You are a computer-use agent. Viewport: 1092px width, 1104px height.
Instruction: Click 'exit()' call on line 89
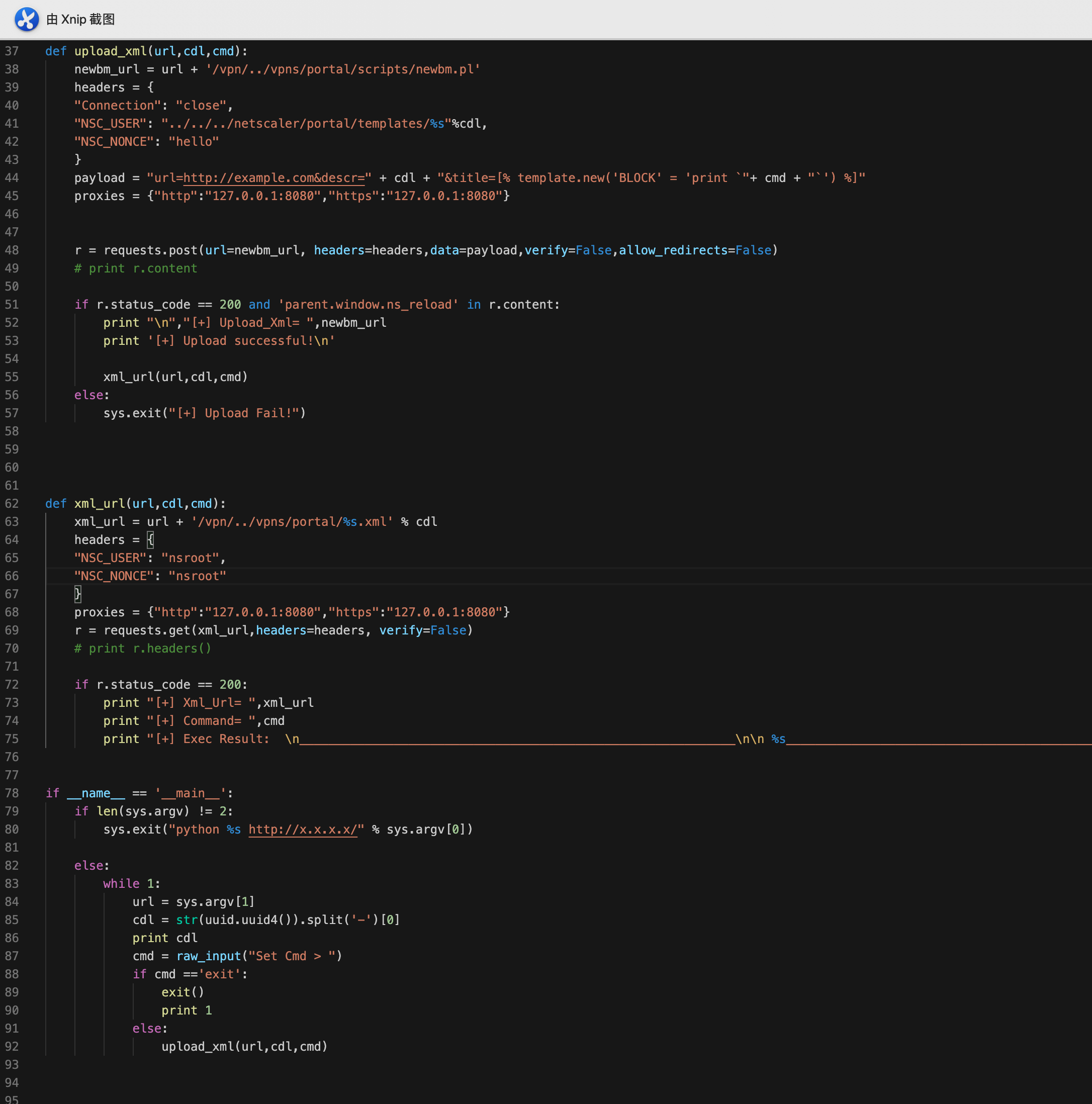183,992
